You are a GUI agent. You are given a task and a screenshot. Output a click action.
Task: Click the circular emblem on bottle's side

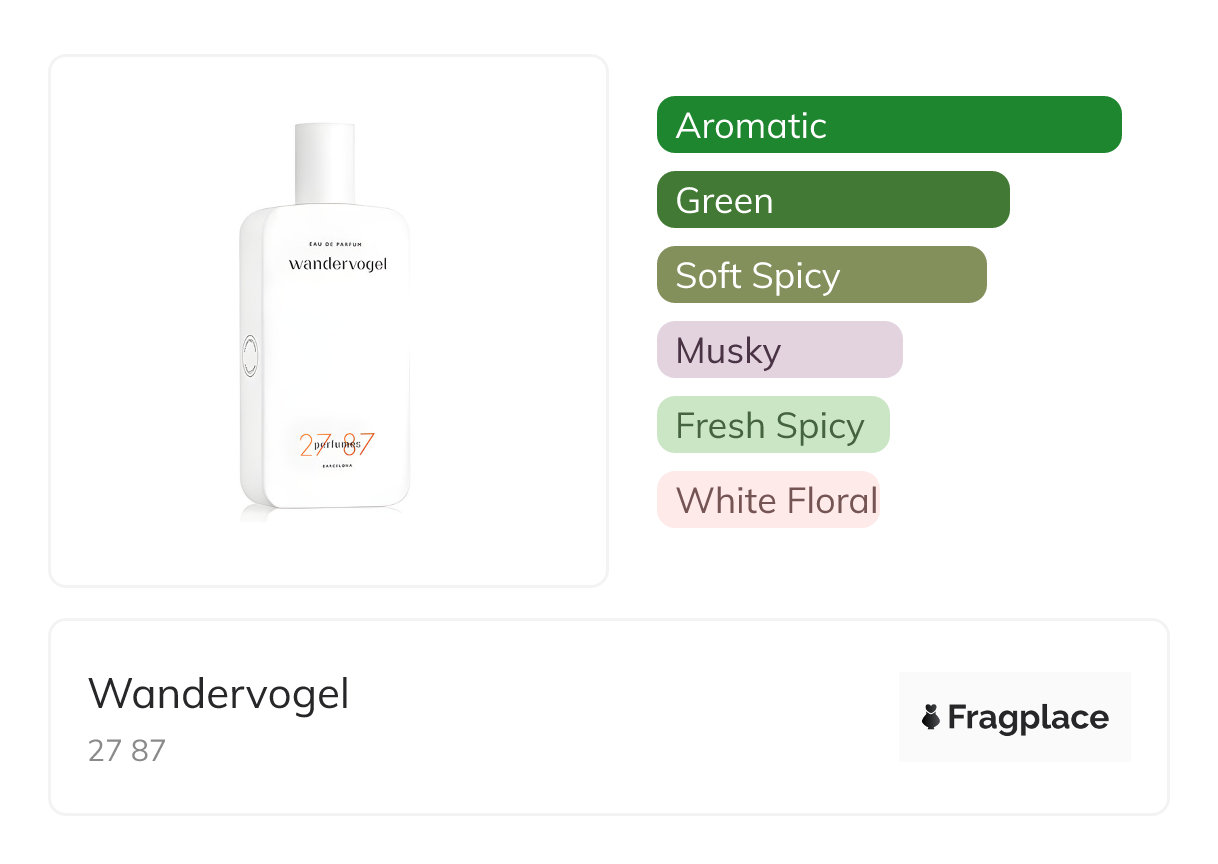coord(249,357)
